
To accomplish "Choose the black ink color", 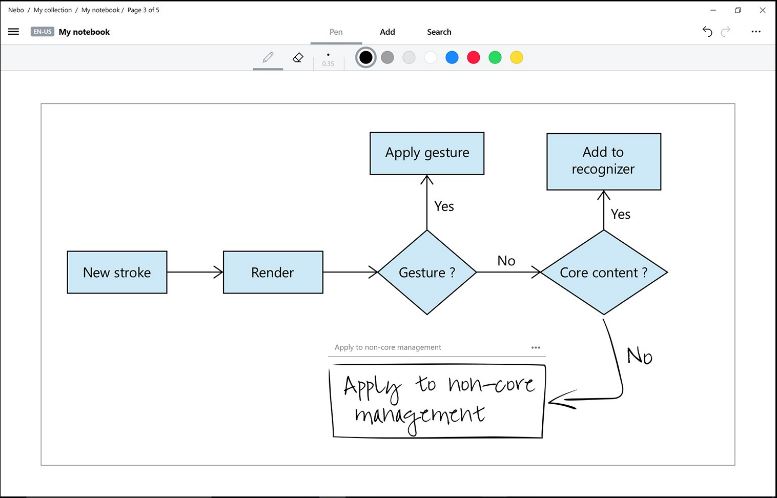I will (366, 57).
